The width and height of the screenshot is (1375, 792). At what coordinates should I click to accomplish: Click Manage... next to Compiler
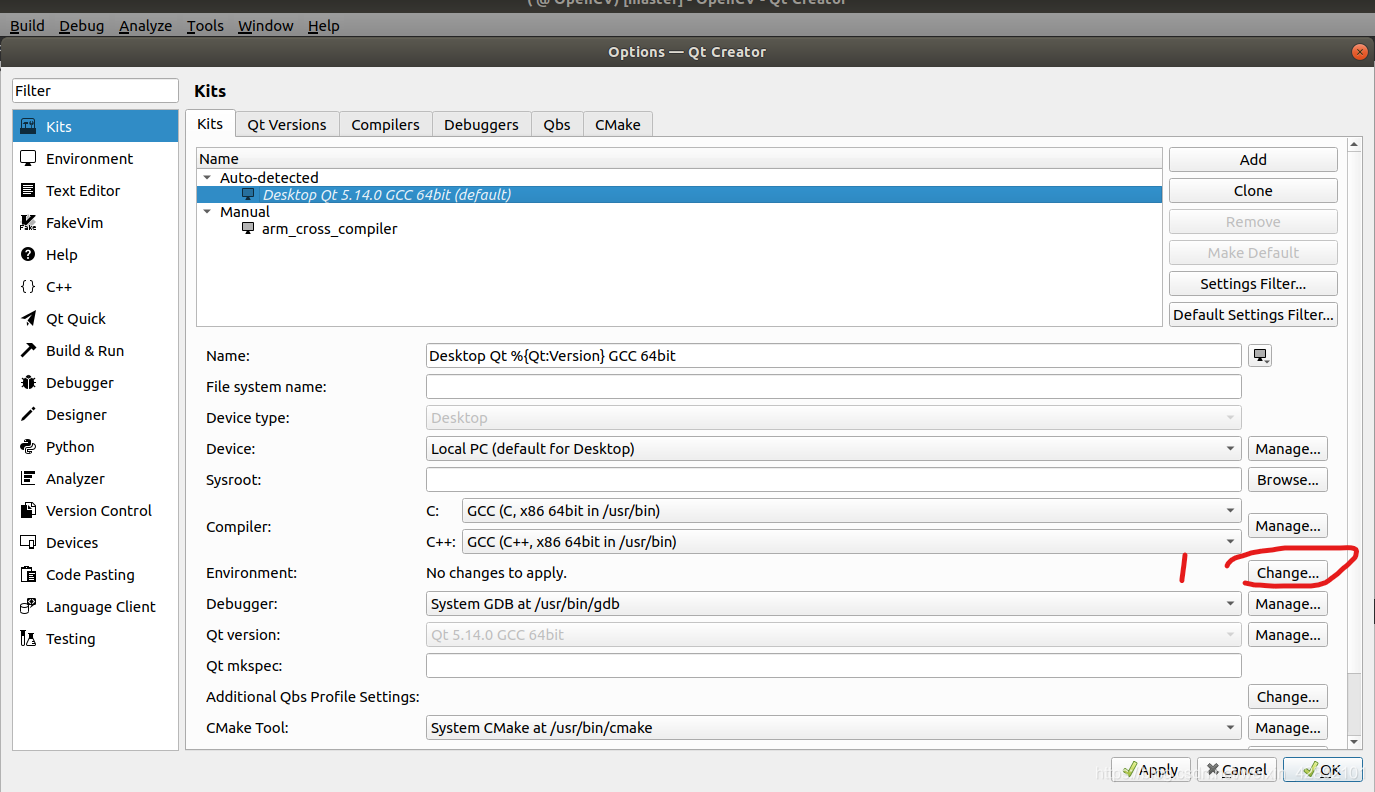pos(1288,525)
